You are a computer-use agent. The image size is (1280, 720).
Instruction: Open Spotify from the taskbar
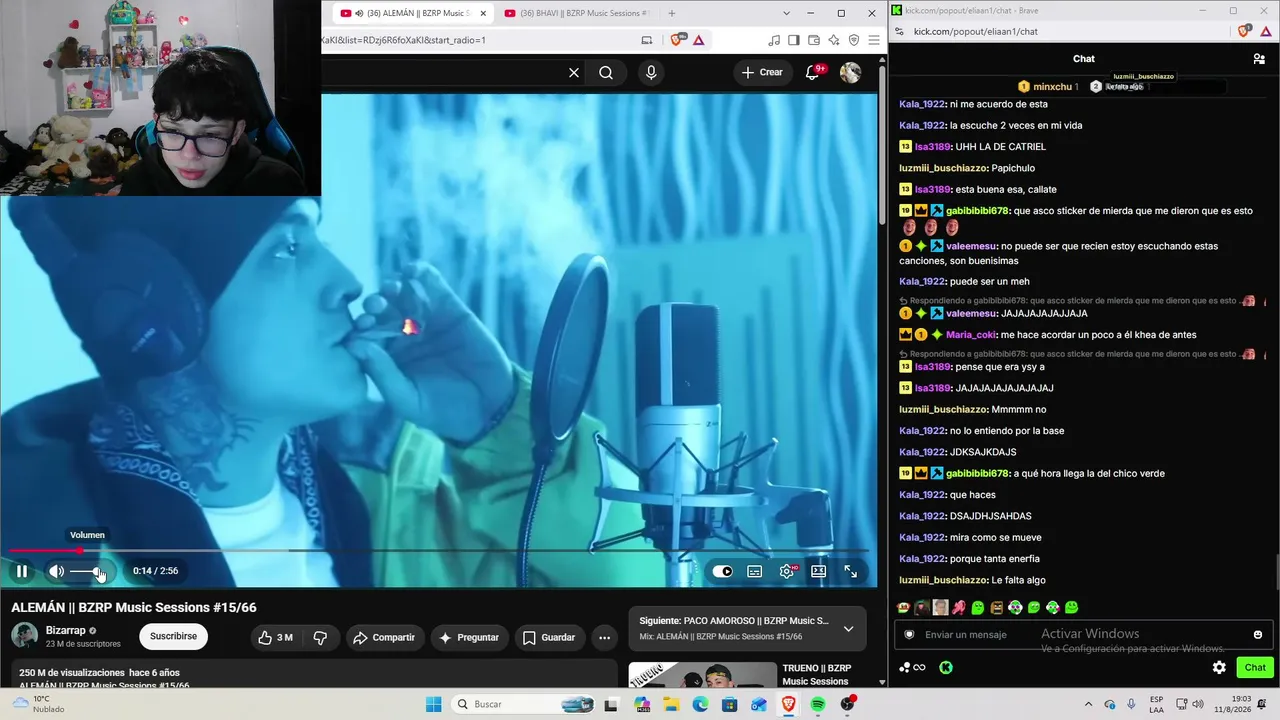point(818,704)
